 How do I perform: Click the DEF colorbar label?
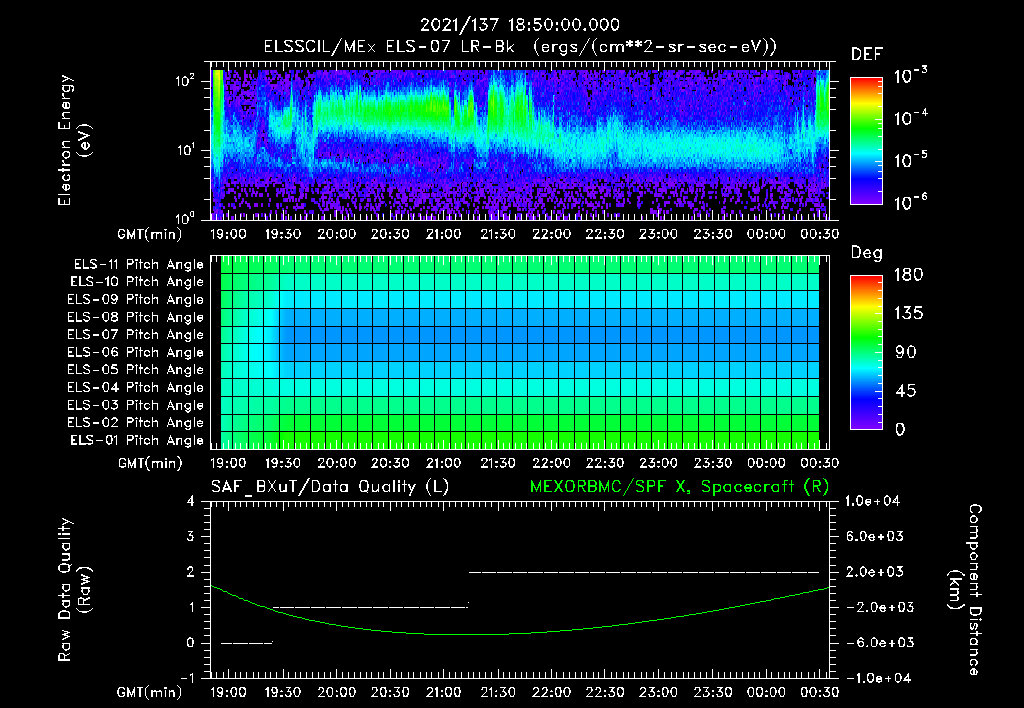(867, 55)
